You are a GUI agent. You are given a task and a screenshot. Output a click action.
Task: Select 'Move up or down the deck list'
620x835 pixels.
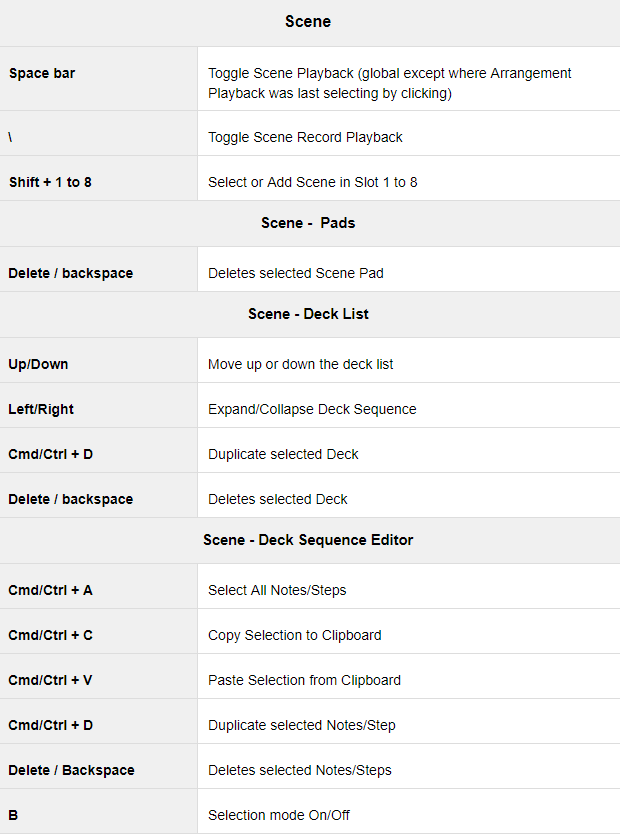coord(300,364)
